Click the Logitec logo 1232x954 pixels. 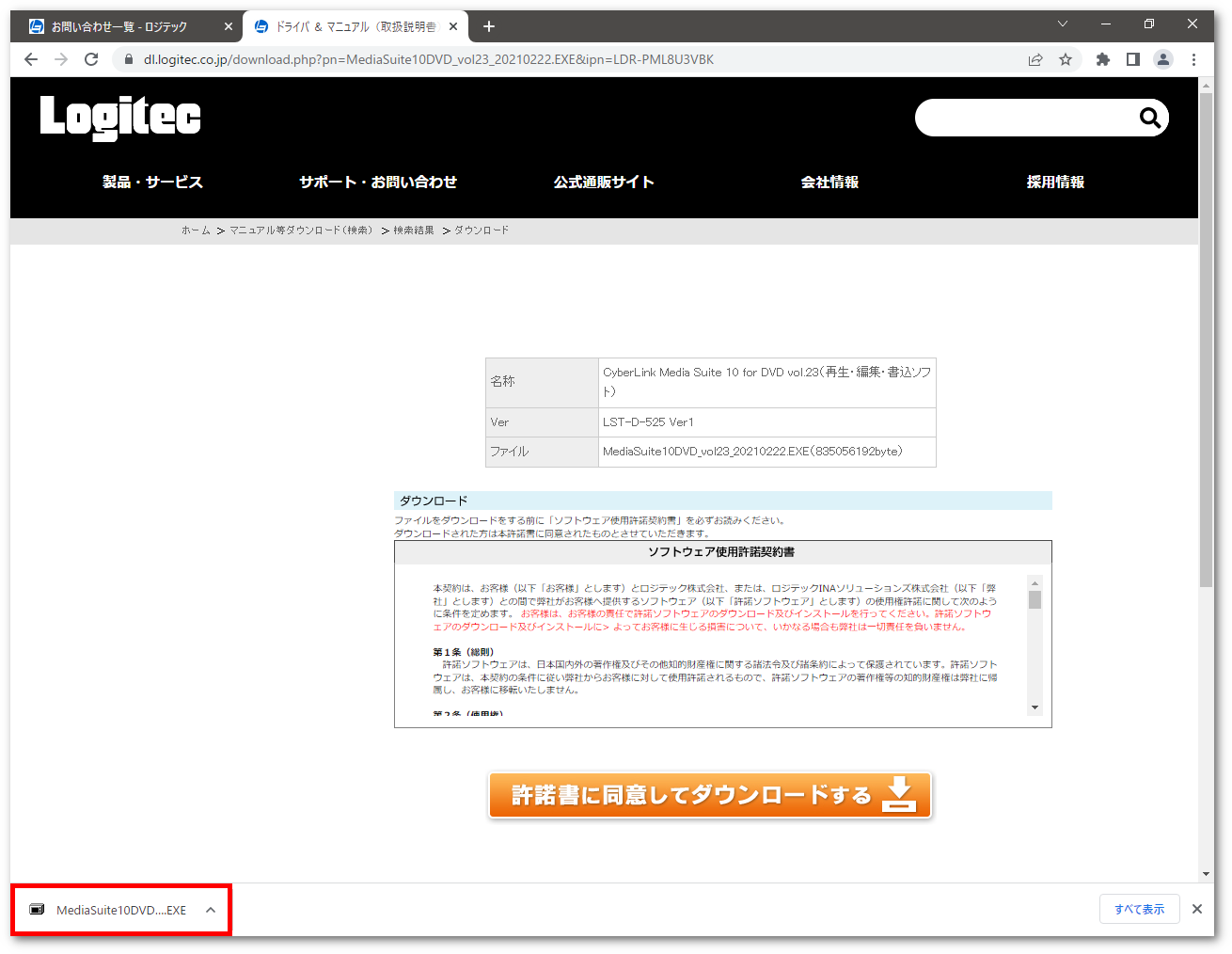(x=120, y=118)
